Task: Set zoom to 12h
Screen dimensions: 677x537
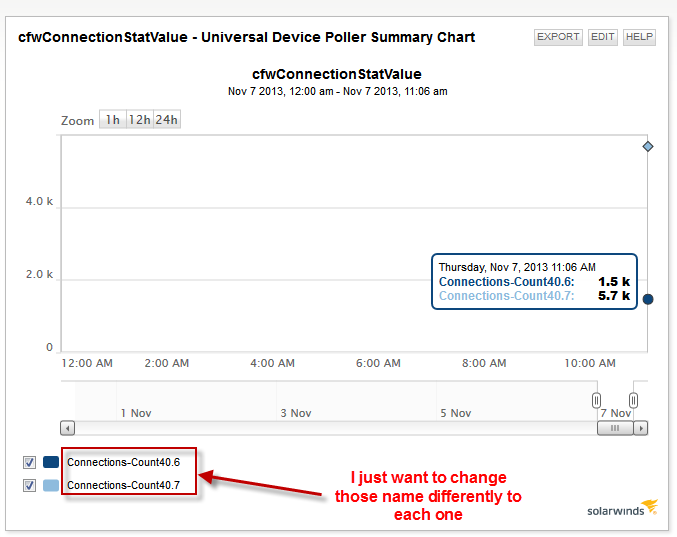Action: [x=139, y=120]
